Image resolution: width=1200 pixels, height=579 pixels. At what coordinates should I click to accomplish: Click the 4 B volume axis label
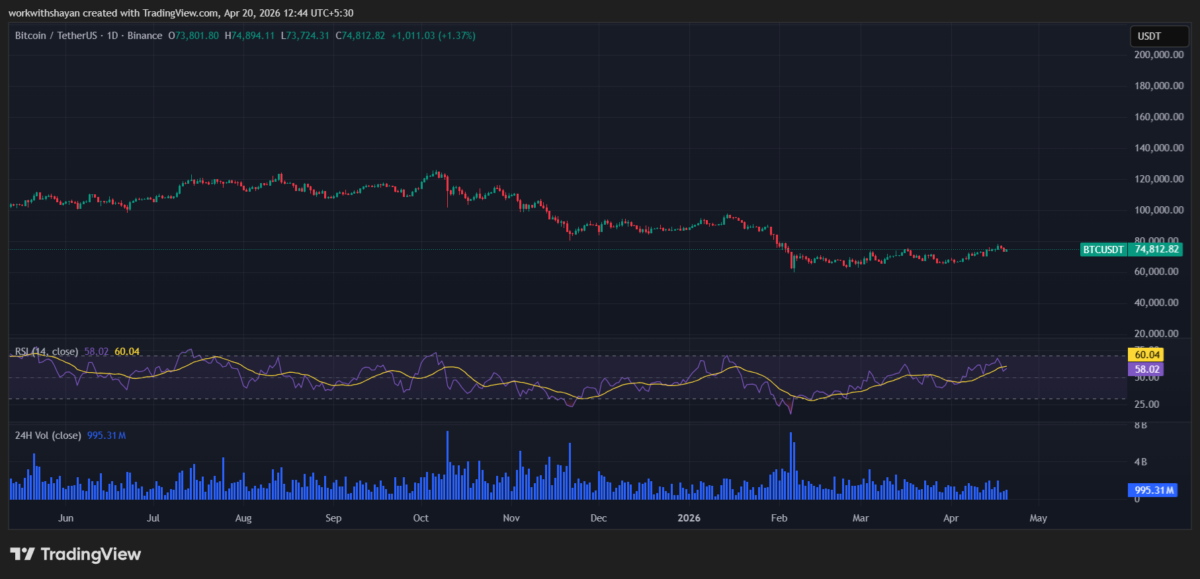(1139, 462)
